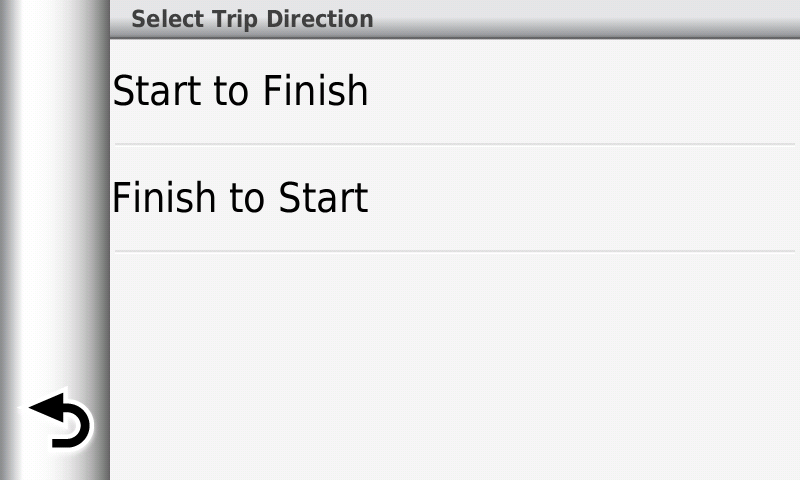Activate the Start to Finish list row
Viewport: 800px width, 480px height.
(455, 92)
